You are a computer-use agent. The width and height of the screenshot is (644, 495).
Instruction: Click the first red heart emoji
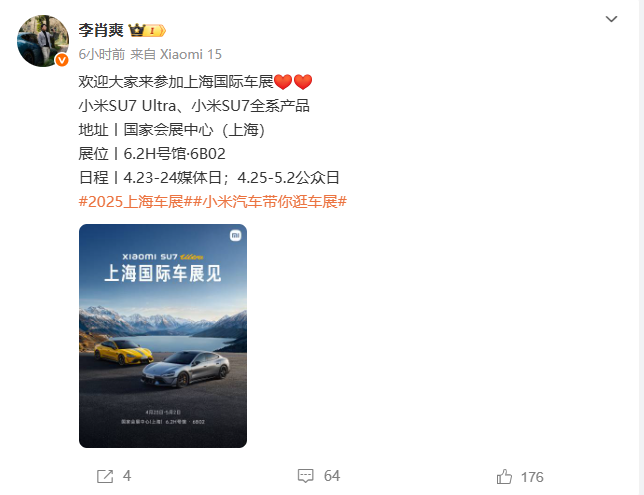point(283,82)
